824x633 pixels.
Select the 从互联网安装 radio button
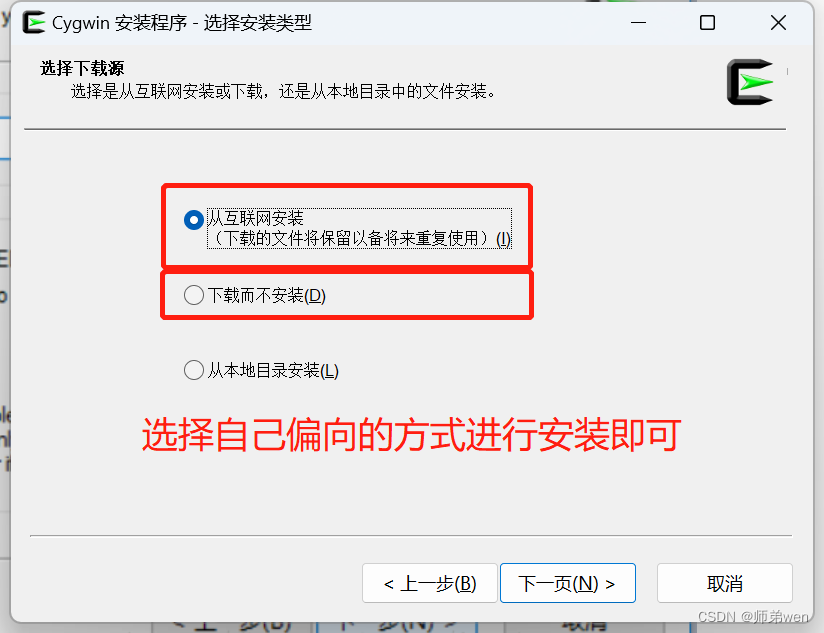(x=194, y=220)
